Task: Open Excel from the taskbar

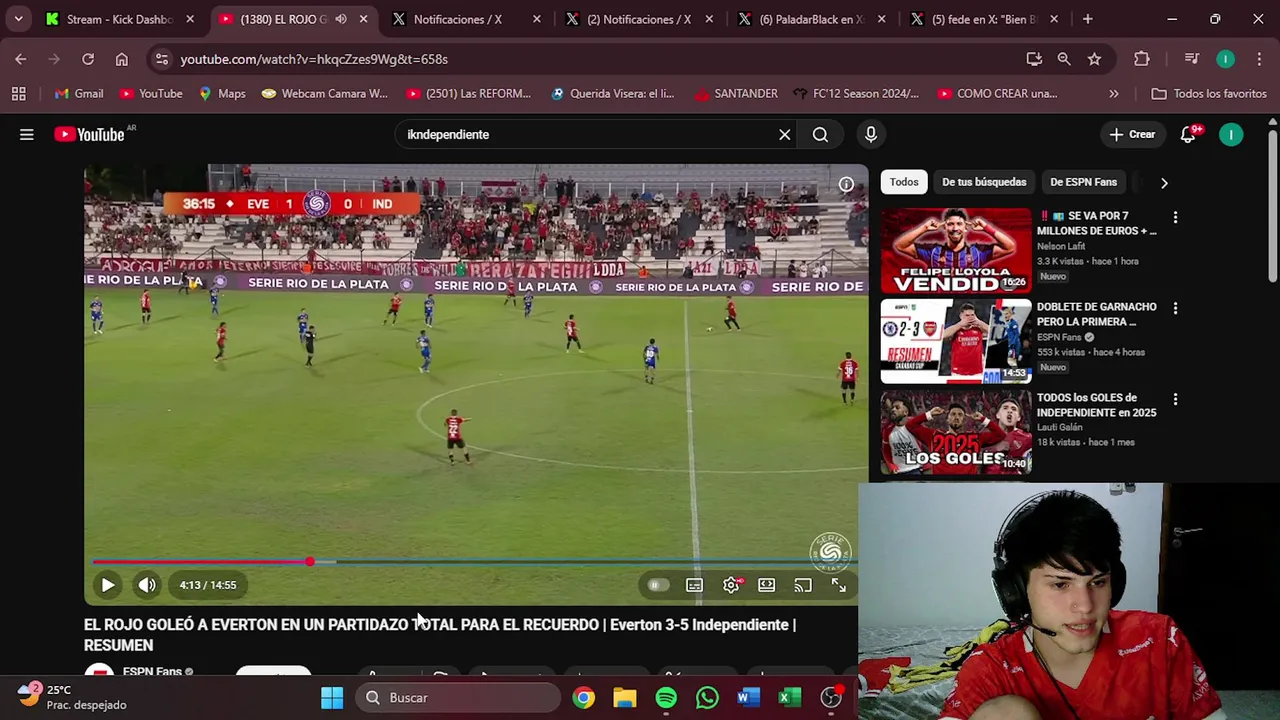Action: (789, 698)
